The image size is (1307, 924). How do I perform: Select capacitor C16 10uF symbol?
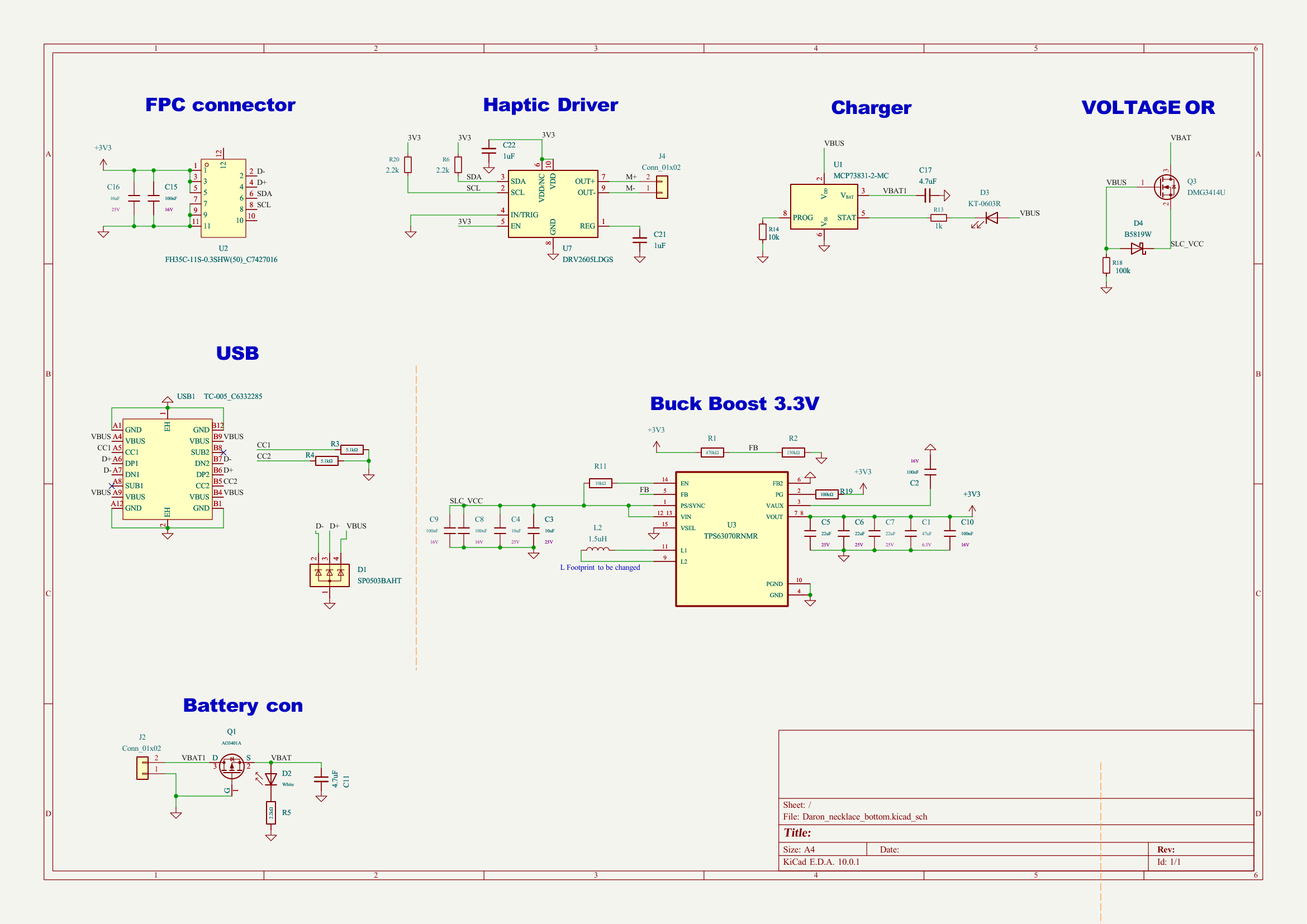134,198
